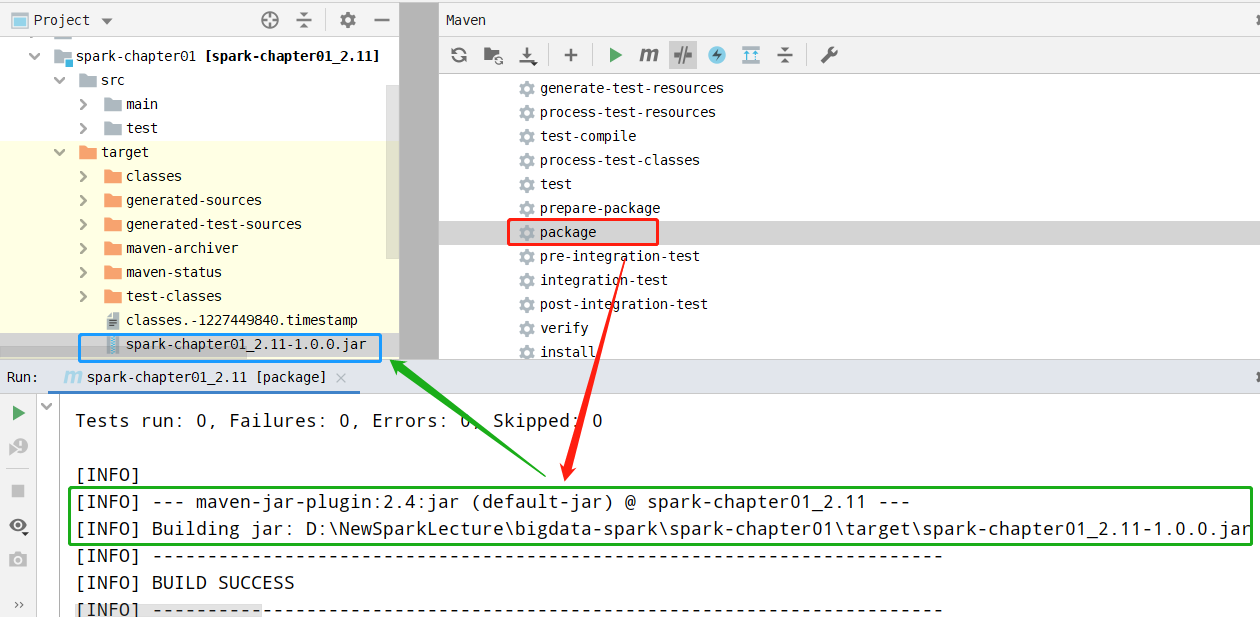Image resolution: width=1260 pixels, height=617 pixels.
Task: Click Tests run summary line in console
Action: coord(339,421)
